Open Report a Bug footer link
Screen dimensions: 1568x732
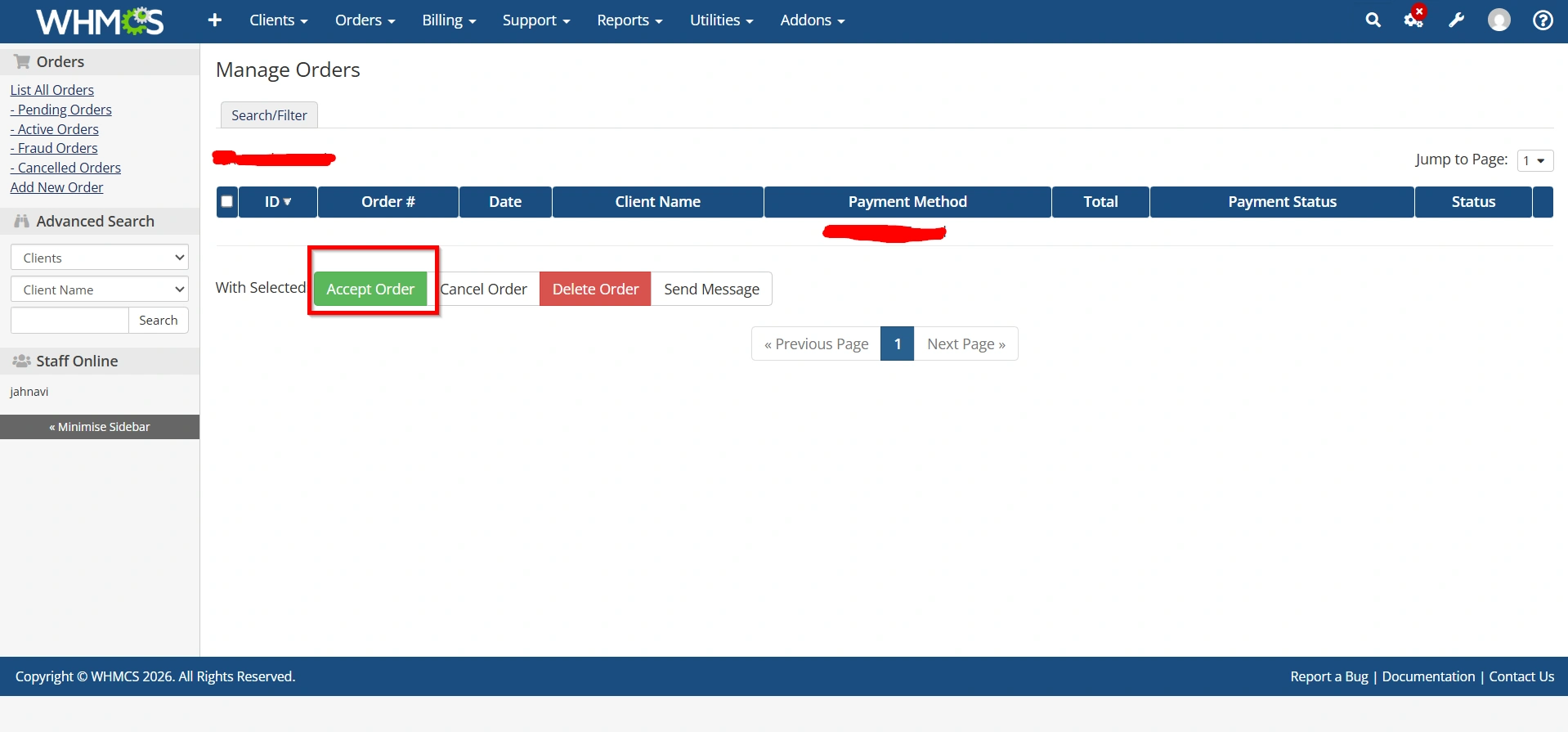[x=1329, y=676]
